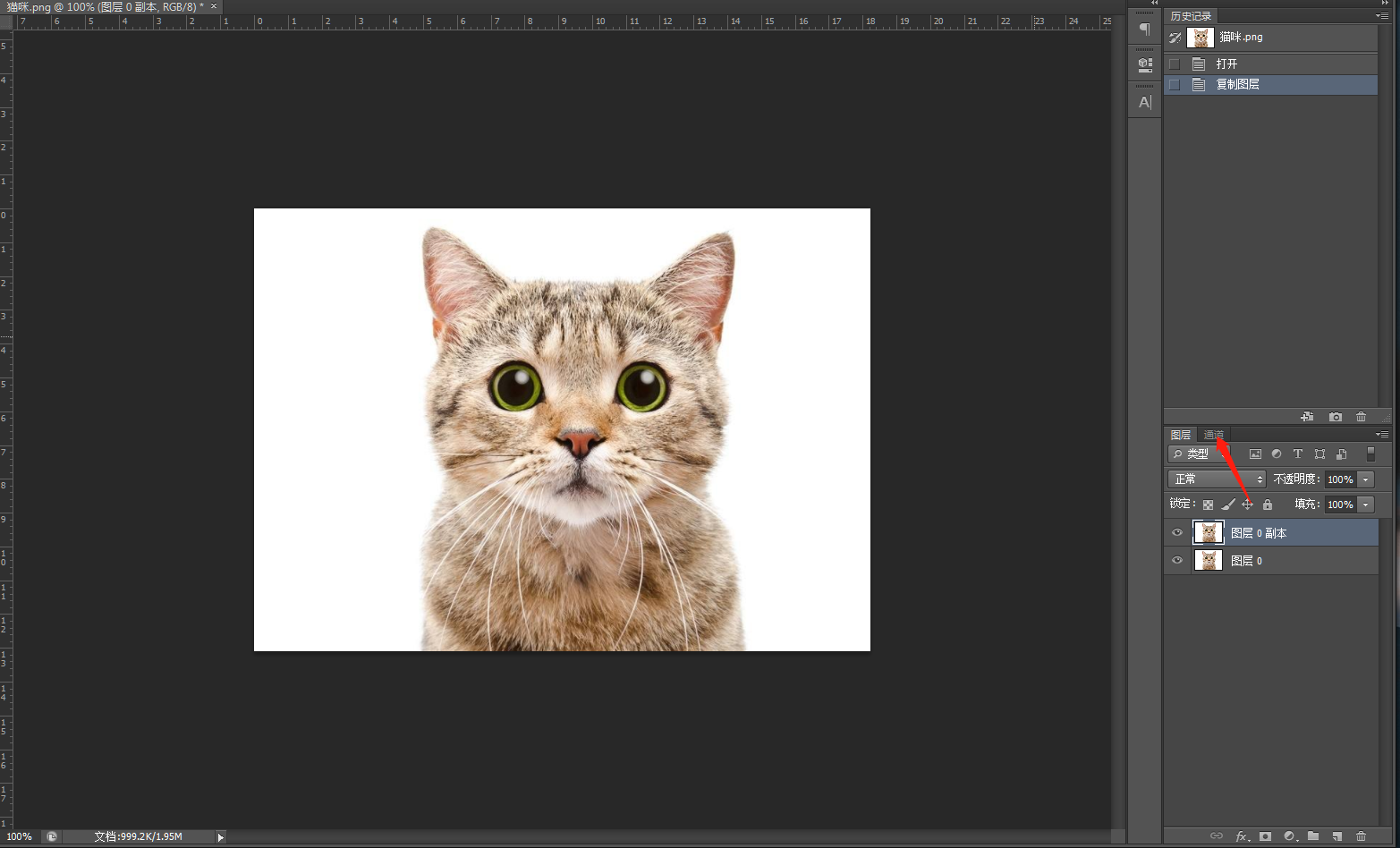Screen dimensions: 1400x848
Task: Expand icon panel dock with double arrows
Action: (x=1154, y=4)
